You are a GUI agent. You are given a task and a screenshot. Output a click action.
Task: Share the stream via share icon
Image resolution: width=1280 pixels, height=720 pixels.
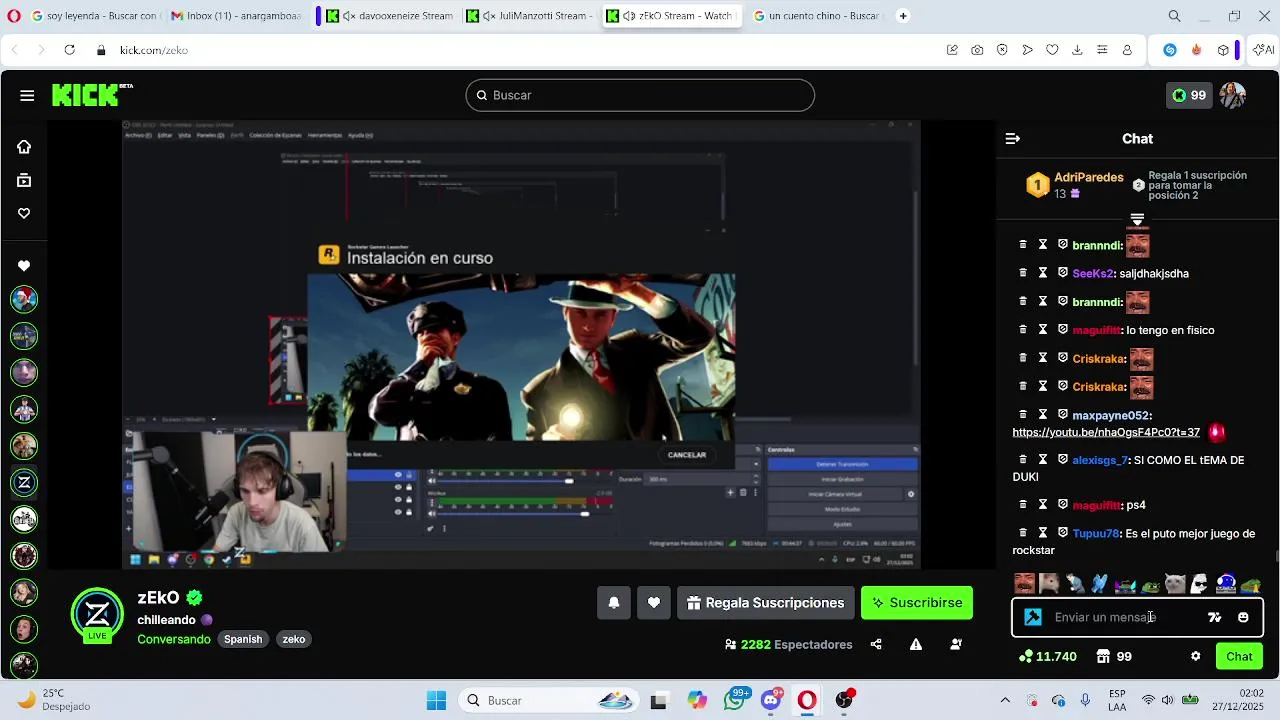point(876,645)
